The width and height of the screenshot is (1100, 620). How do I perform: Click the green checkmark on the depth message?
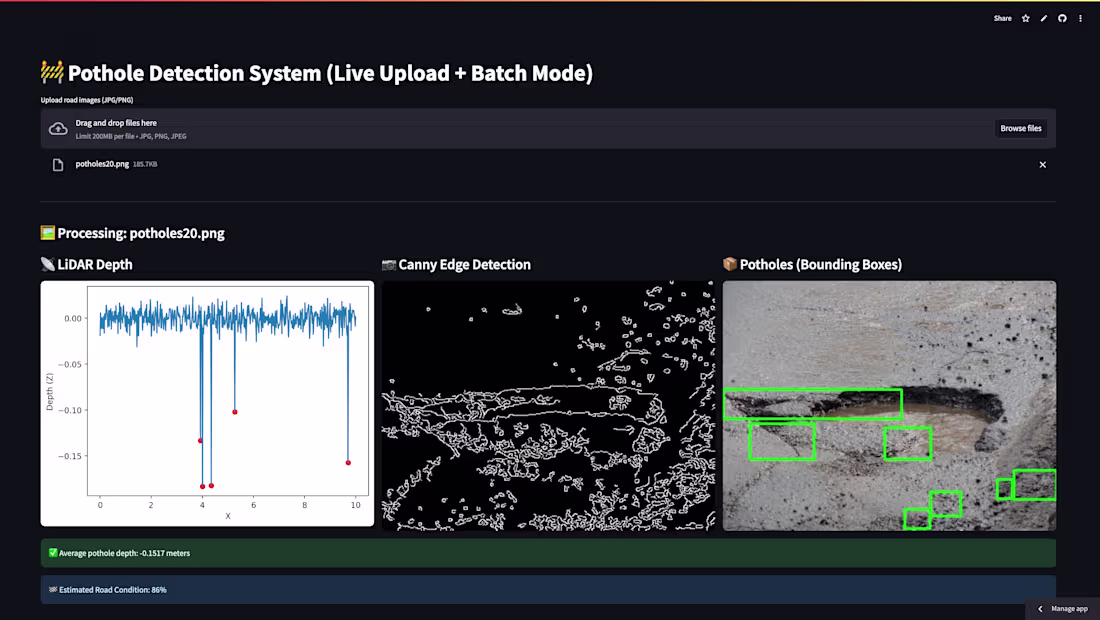[x=52, y=552]
